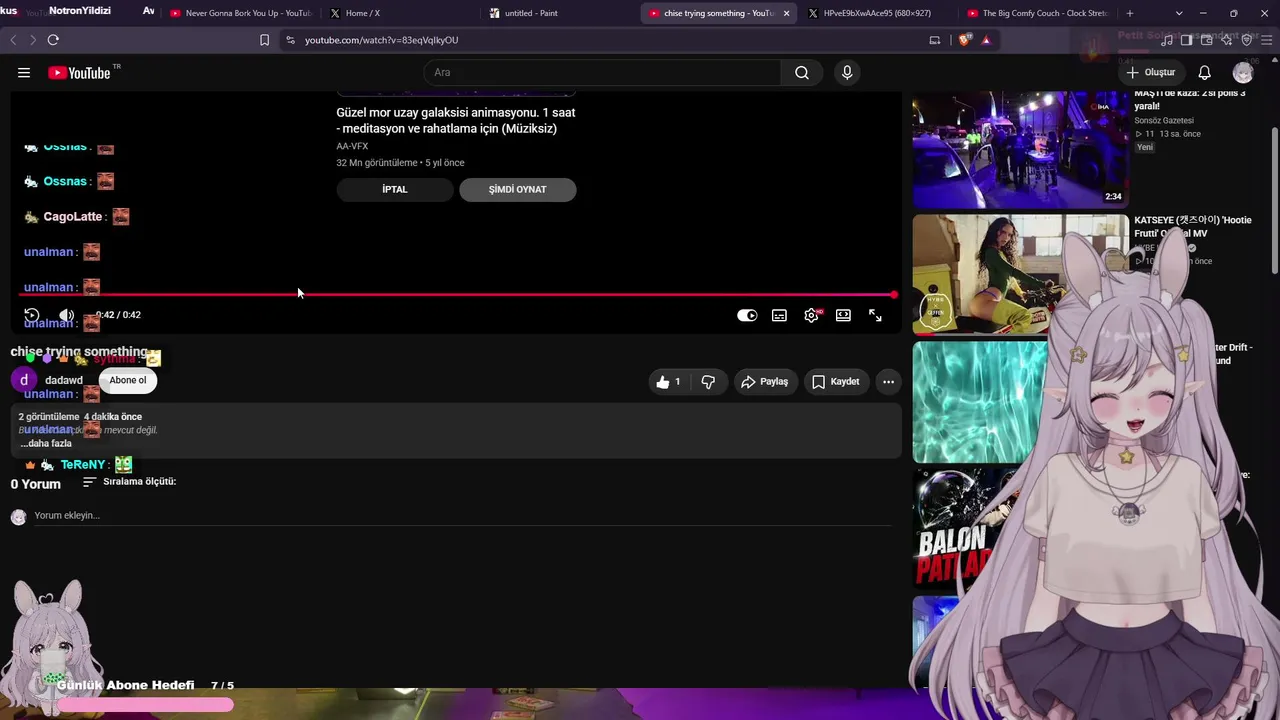
Task: Bookmark this page icon
Action: tap(264, 40)
